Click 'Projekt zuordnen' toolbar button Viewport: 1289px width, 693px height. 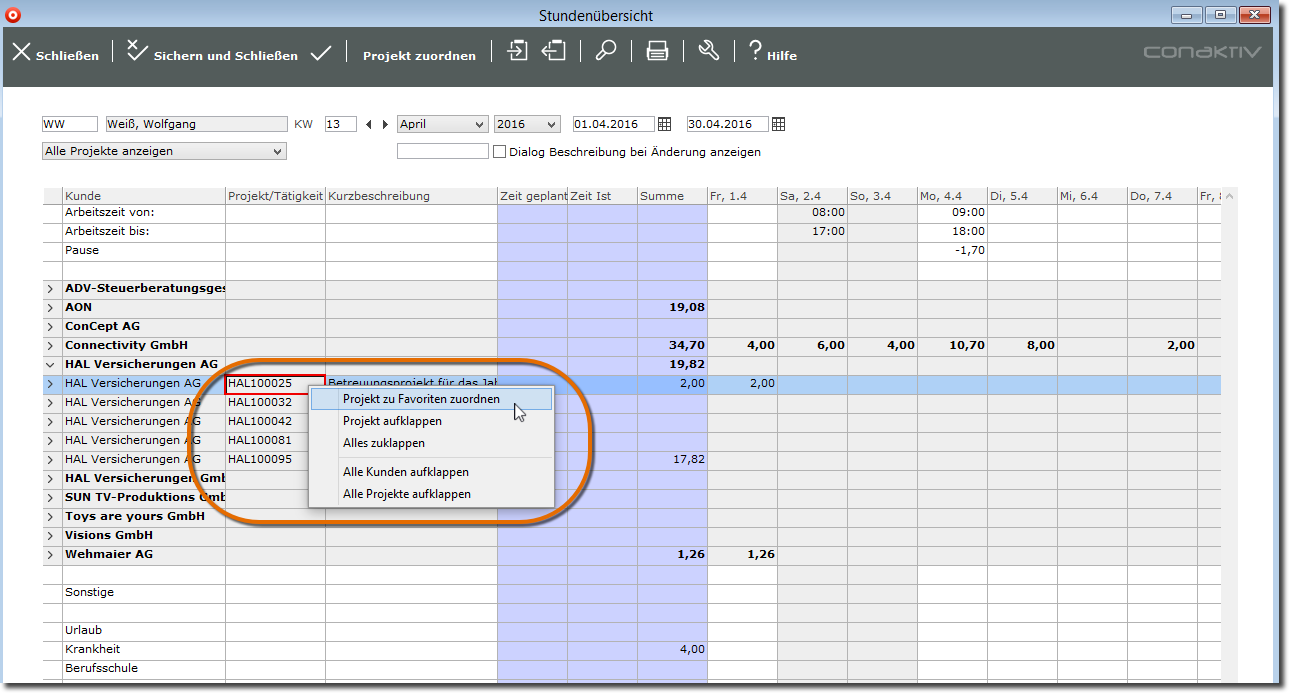[x=419, y=56]
